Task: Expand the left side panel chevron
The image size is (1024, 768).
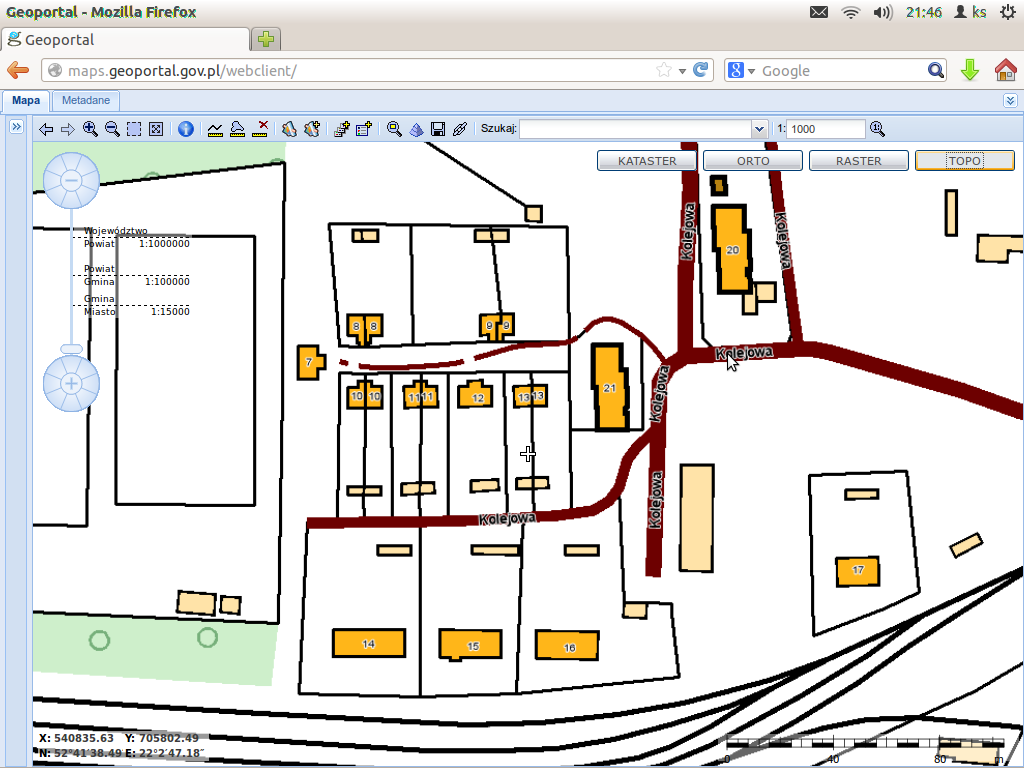Action: (16, 127)
